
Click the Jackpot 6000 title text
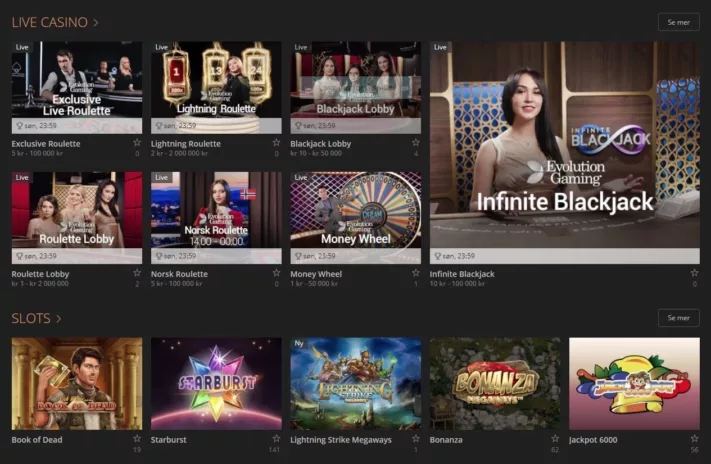click(593, 440)
